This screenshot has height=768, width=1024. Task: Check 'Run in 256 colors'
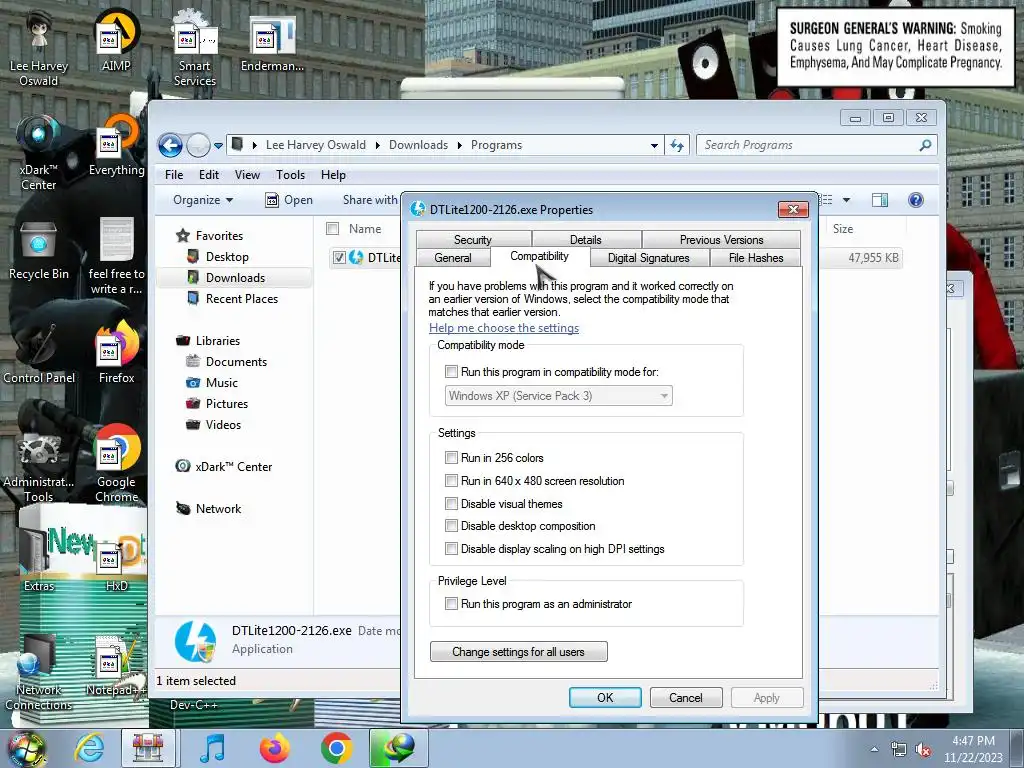(x=451, y=458)
